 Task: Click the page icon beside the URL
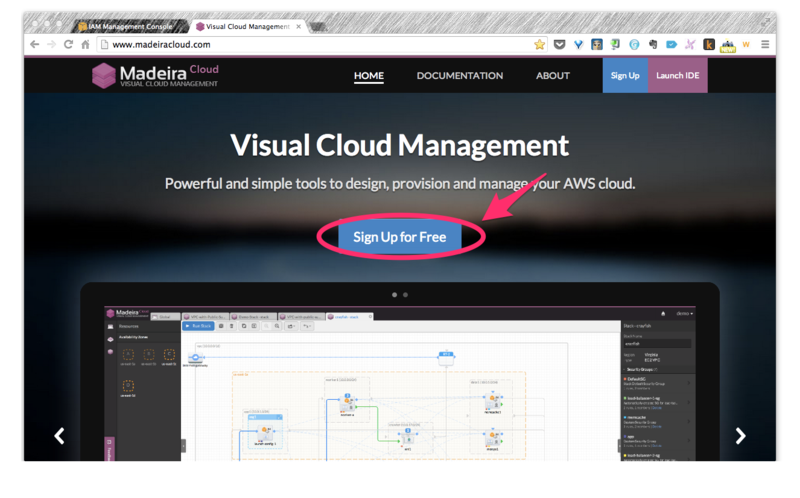(x=104, y=44)
